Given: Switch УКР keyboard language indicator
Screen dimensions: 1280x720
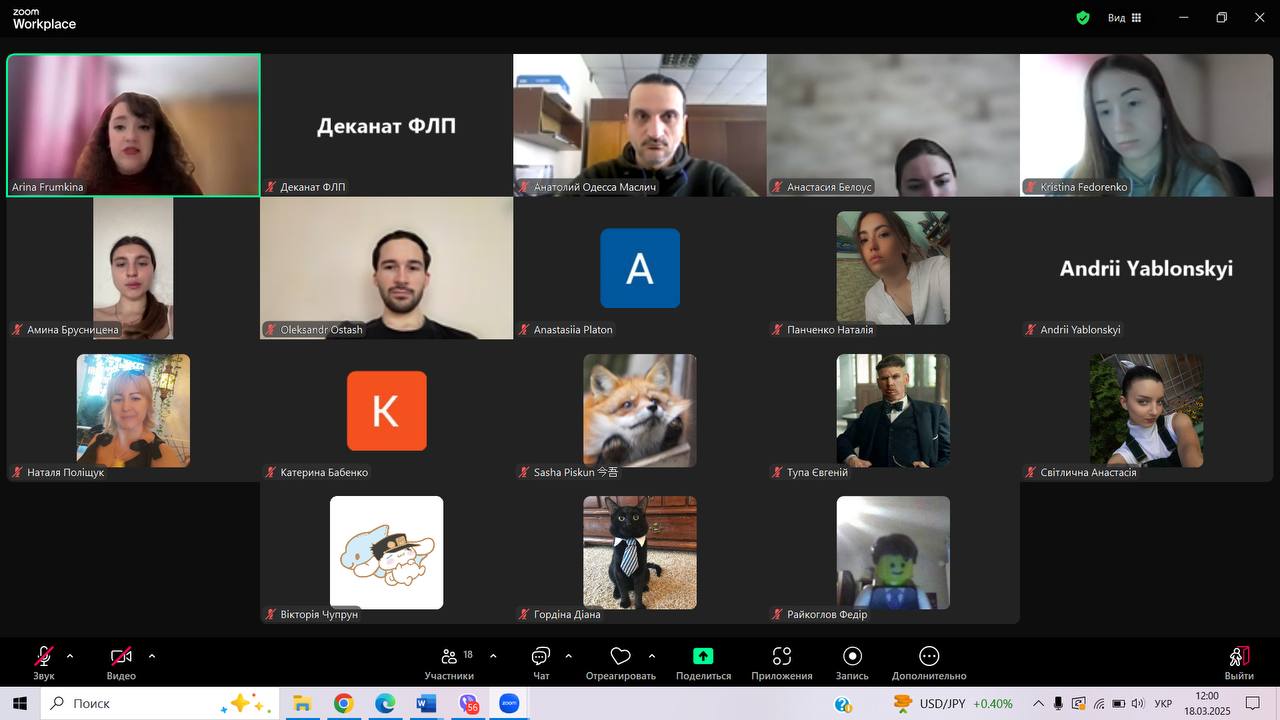Looking at the screenshot, I should point(1163,704).
